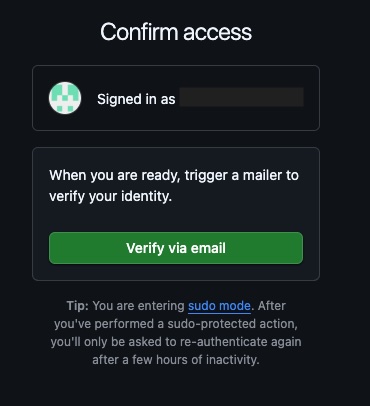
Task: Click the word "trigger" in instructions
Action: click(206, 176)
